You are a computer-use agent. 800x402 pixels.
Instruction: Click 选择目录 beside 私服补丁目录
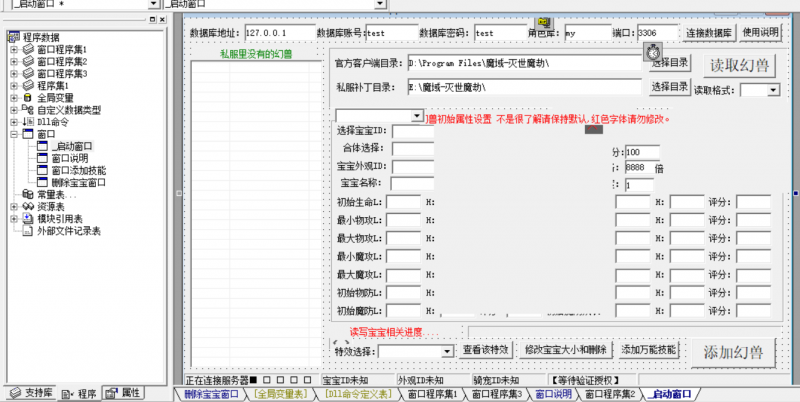coord(670,87)
